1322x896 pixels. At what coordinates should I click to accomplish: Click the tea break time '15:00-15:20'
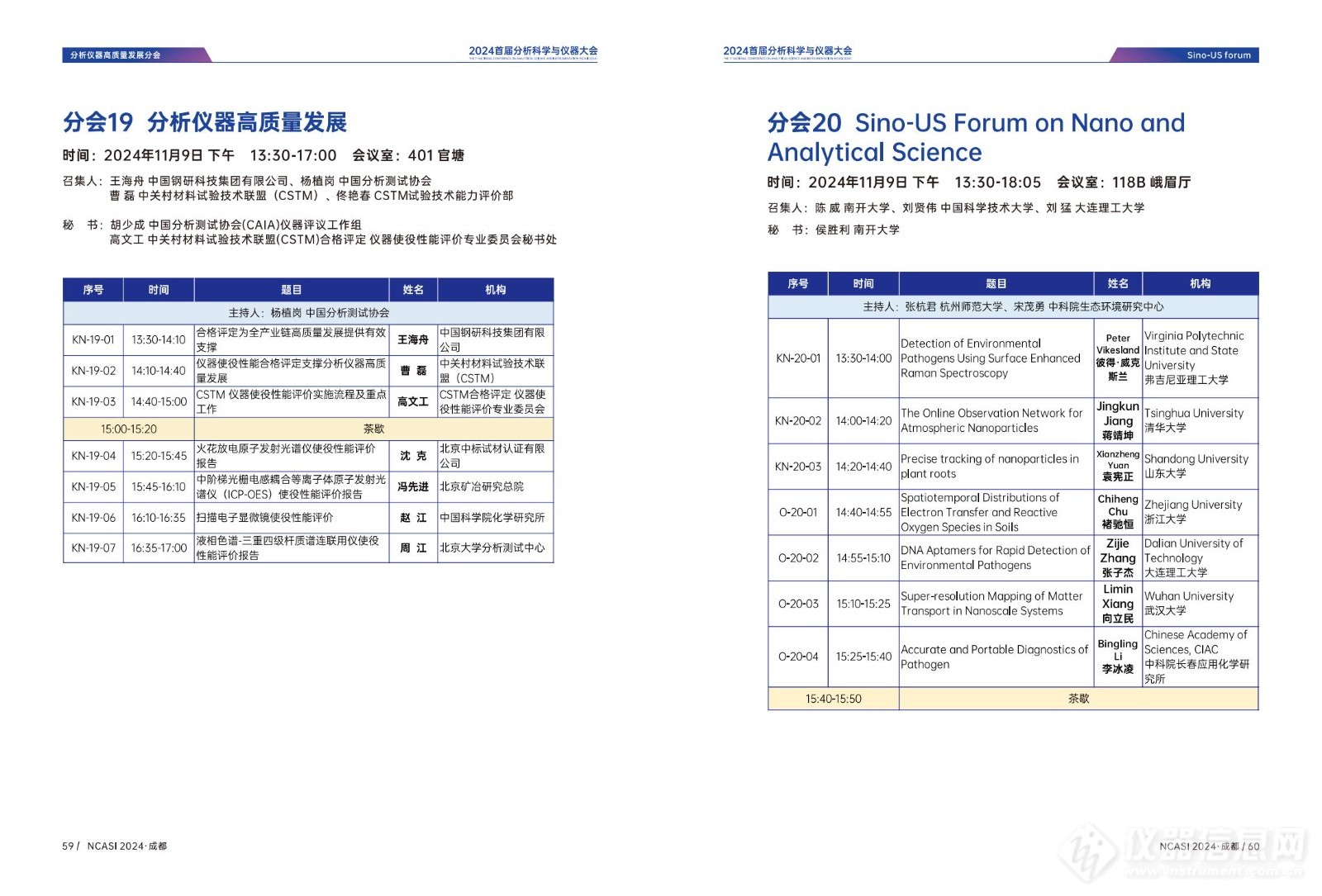coord(129,429)
